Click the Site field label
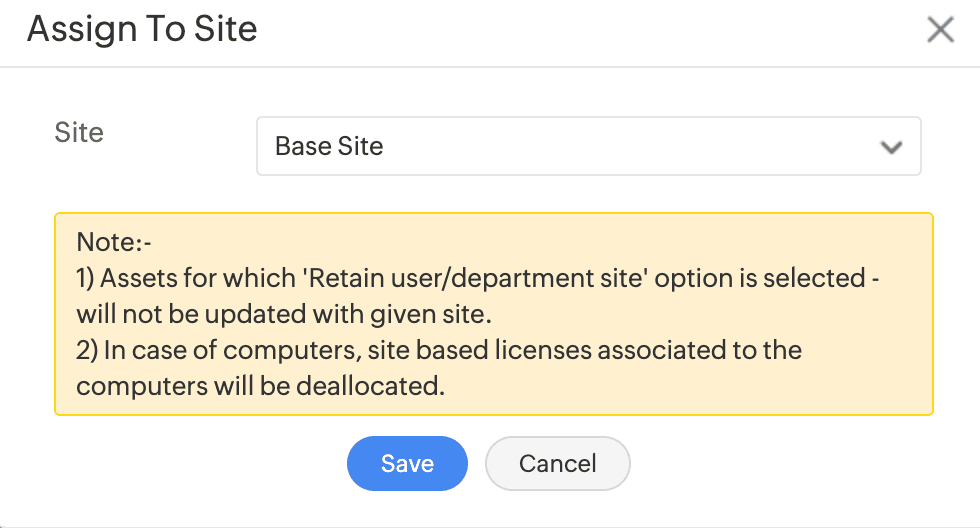 pyautogui.click(x=79, y=133)
